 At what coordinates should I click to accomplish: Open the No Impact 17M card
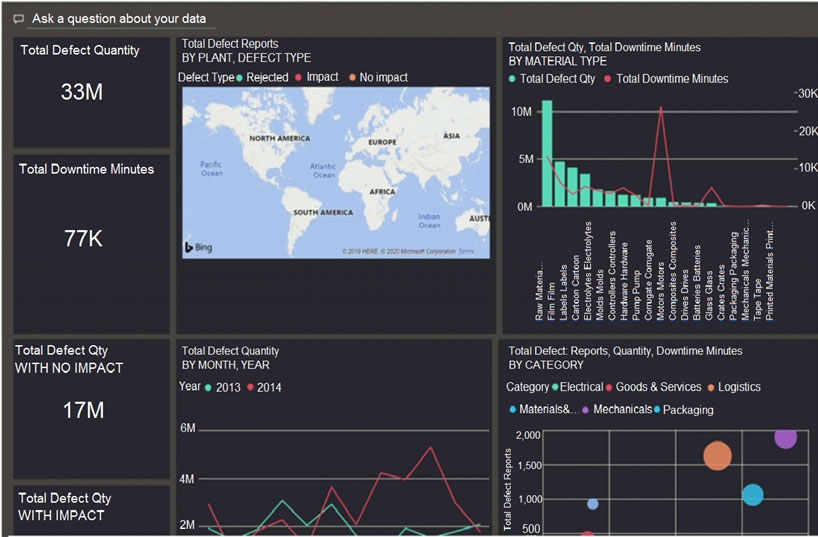click(92, 410)
